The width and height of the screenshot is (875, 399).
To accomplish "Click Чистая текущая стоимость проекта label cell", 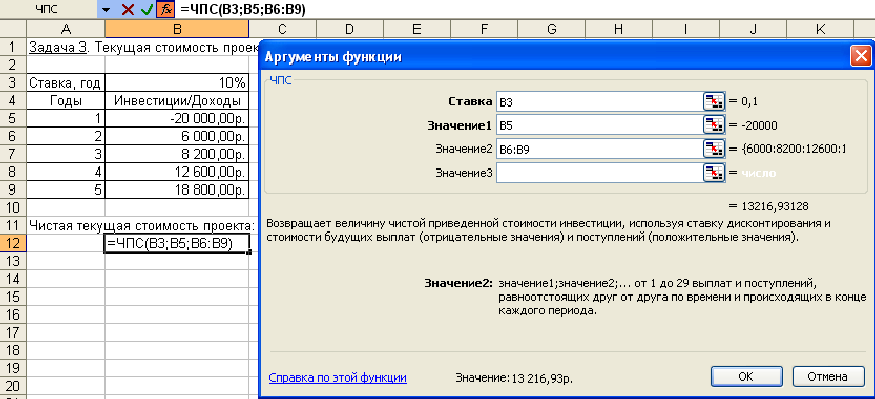I will coord(66,226).
